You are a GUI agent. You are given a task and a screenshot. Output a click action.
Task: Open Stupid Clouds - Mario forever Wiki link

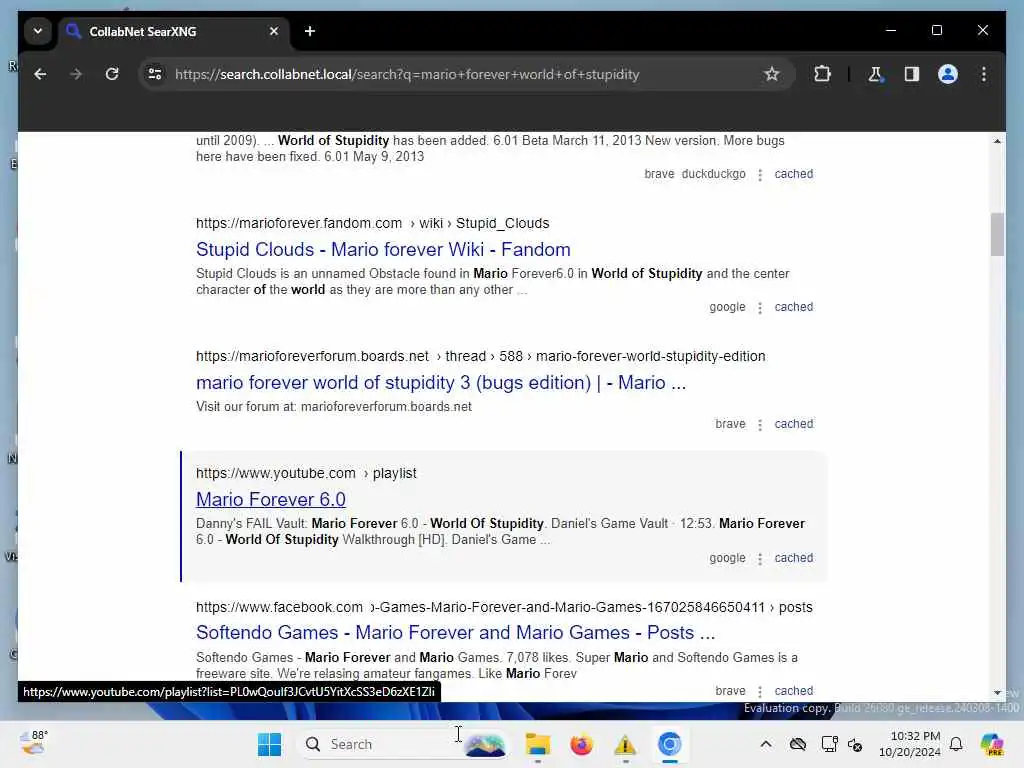point(383,249)
